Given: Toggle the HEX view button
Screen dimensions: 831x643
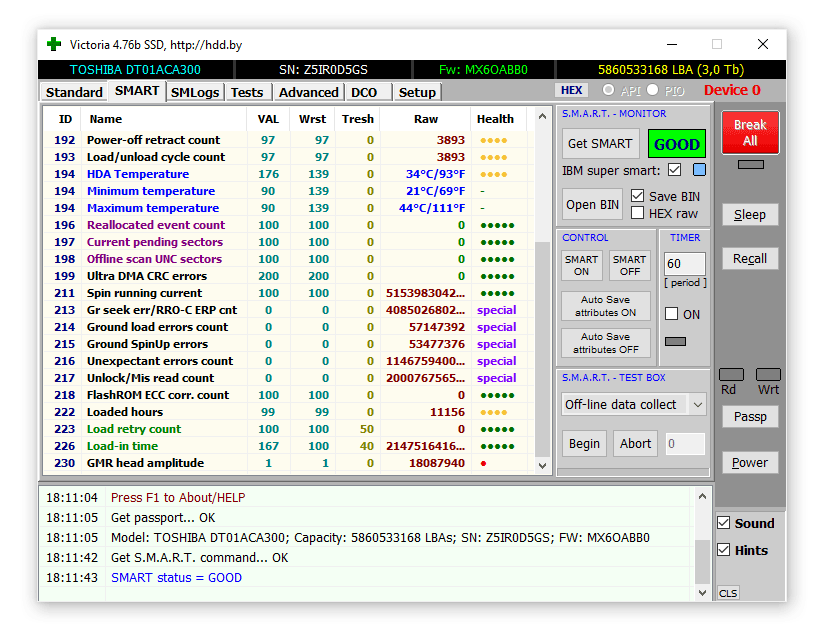Looking at the screenshot, I should click(571, 91).
